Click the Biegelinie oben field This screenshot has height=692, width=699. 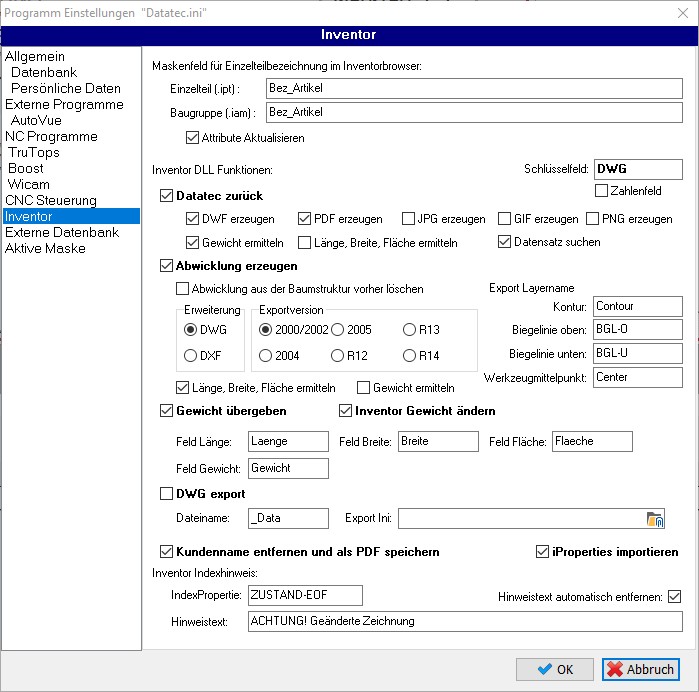tap(637, 330)
